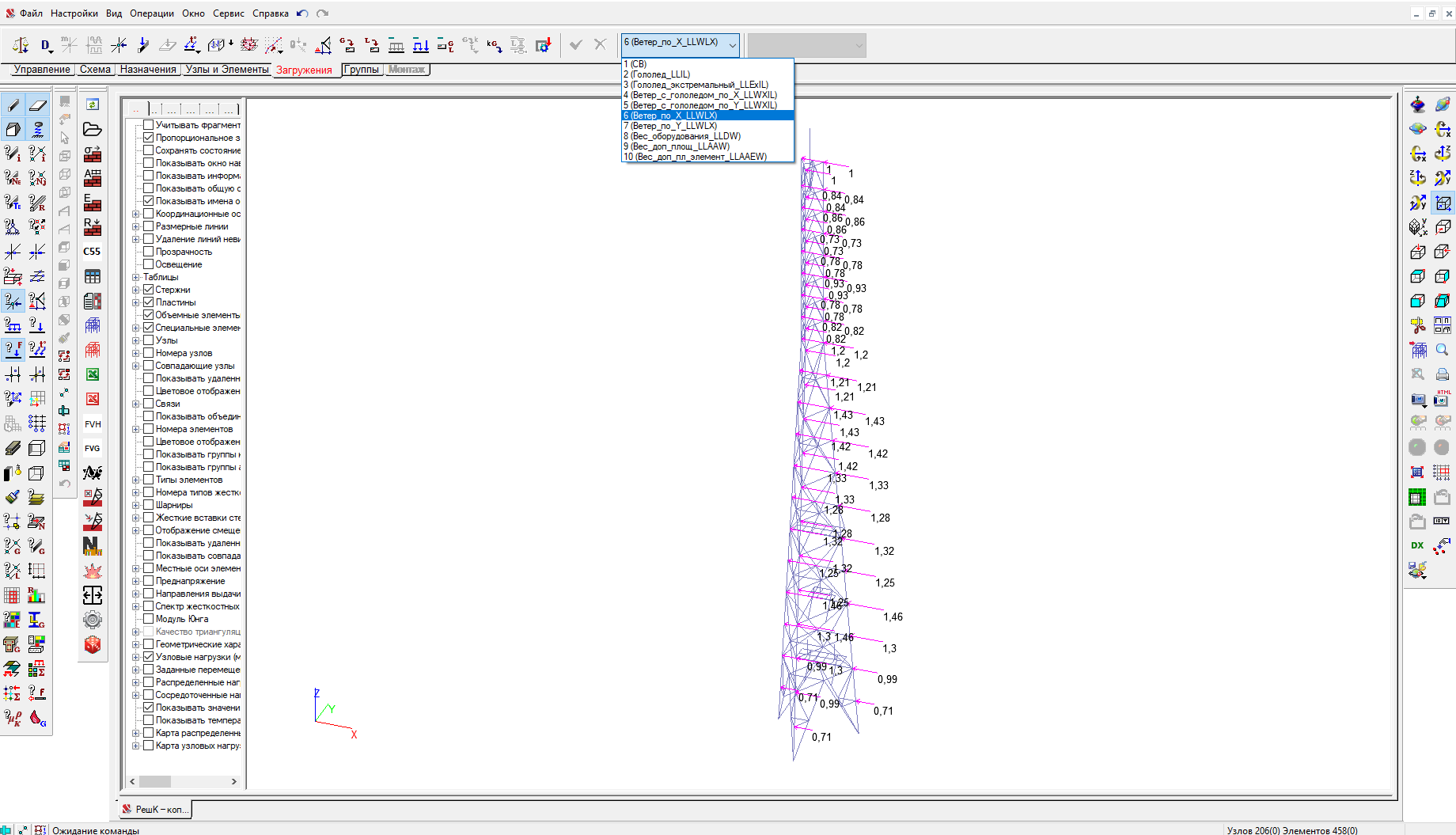Click the filter panel horizontal scrollbar right arrow
The width and height of the screenshot is (1456, 835).
pos(233,781)
